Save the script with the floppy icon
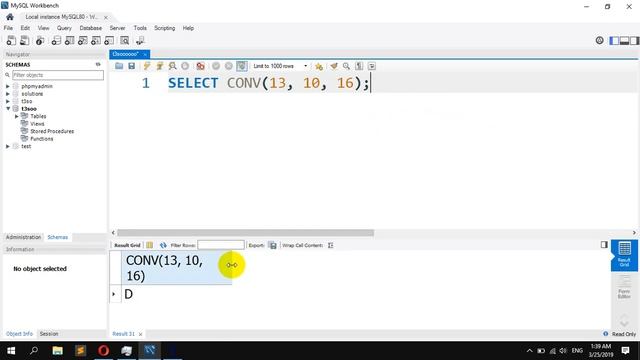 [x=131, y=66]
